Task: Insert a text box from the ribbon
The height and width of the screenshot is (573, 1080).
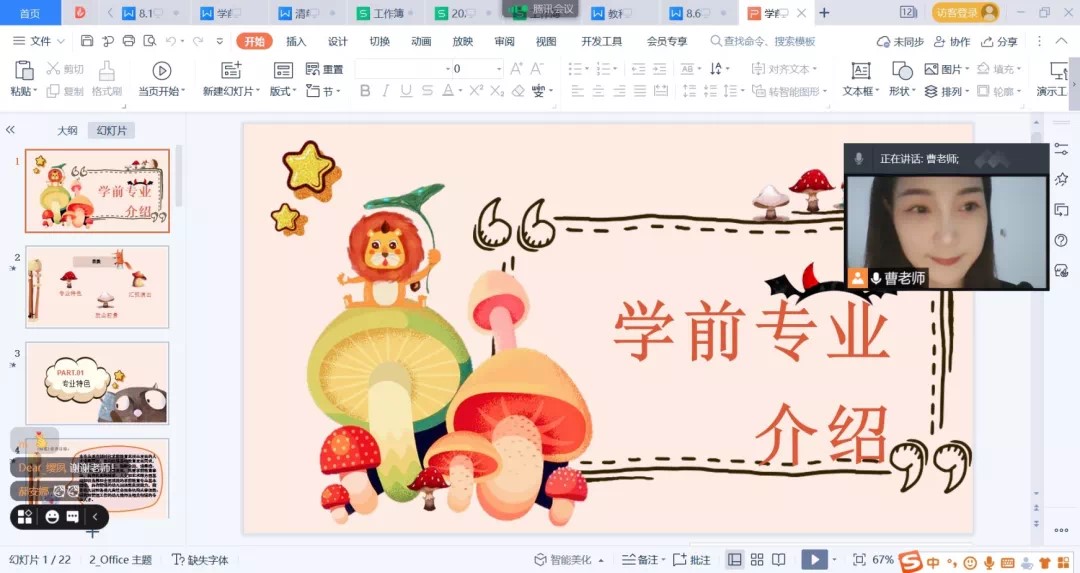Action: [860, 71]
